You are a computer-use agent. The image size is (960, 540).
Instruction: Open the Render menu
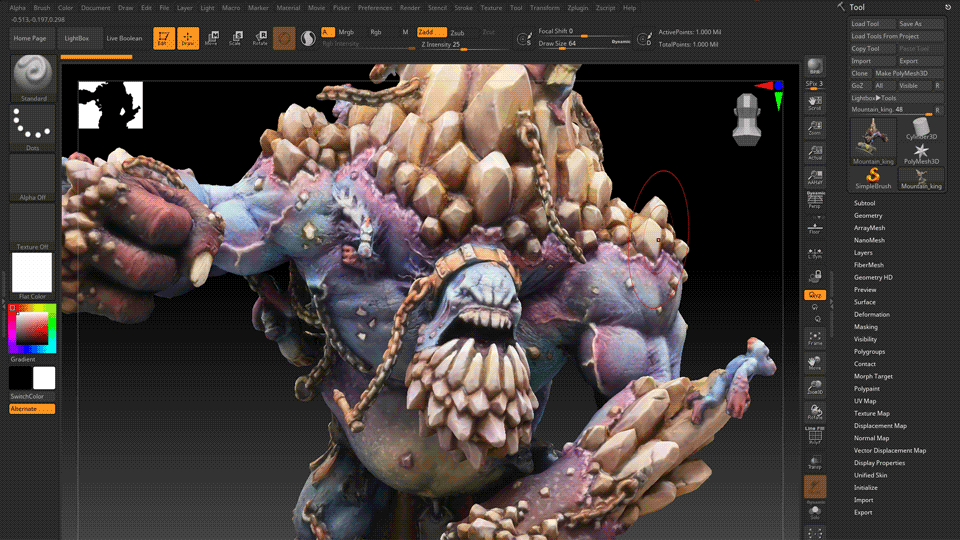[410, 8]
